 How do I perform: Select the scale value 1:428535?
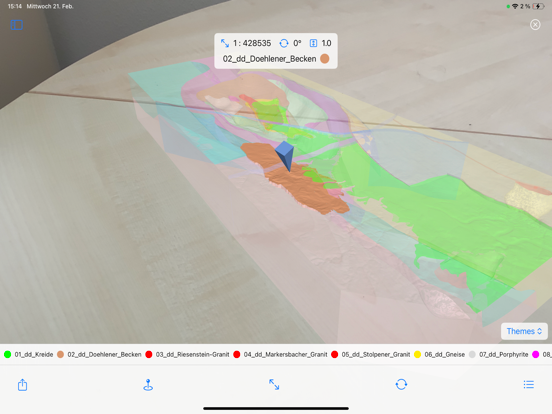[x=252, y=43]
